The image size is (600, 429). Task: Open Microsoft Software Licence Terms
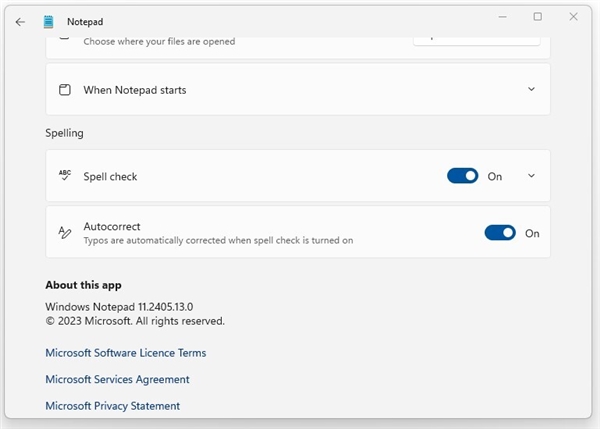[x=126, y=353]
